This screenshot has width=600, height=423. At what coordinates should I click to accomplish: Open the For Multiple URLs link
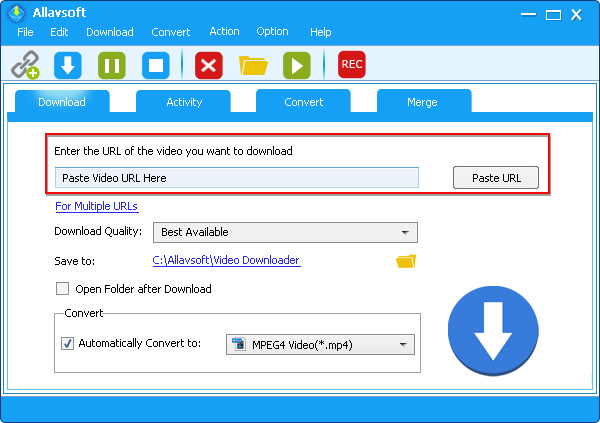tap(96, 206)
